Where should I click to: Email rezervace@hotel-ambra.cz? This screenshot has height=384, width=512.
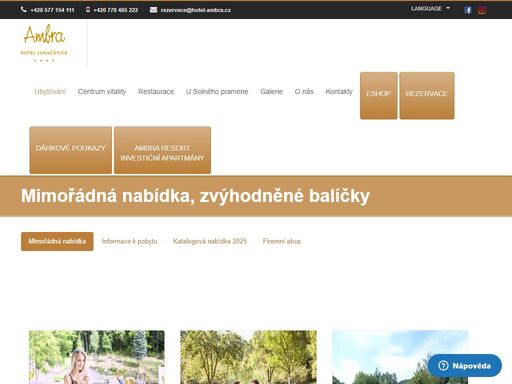click(196, 10)
